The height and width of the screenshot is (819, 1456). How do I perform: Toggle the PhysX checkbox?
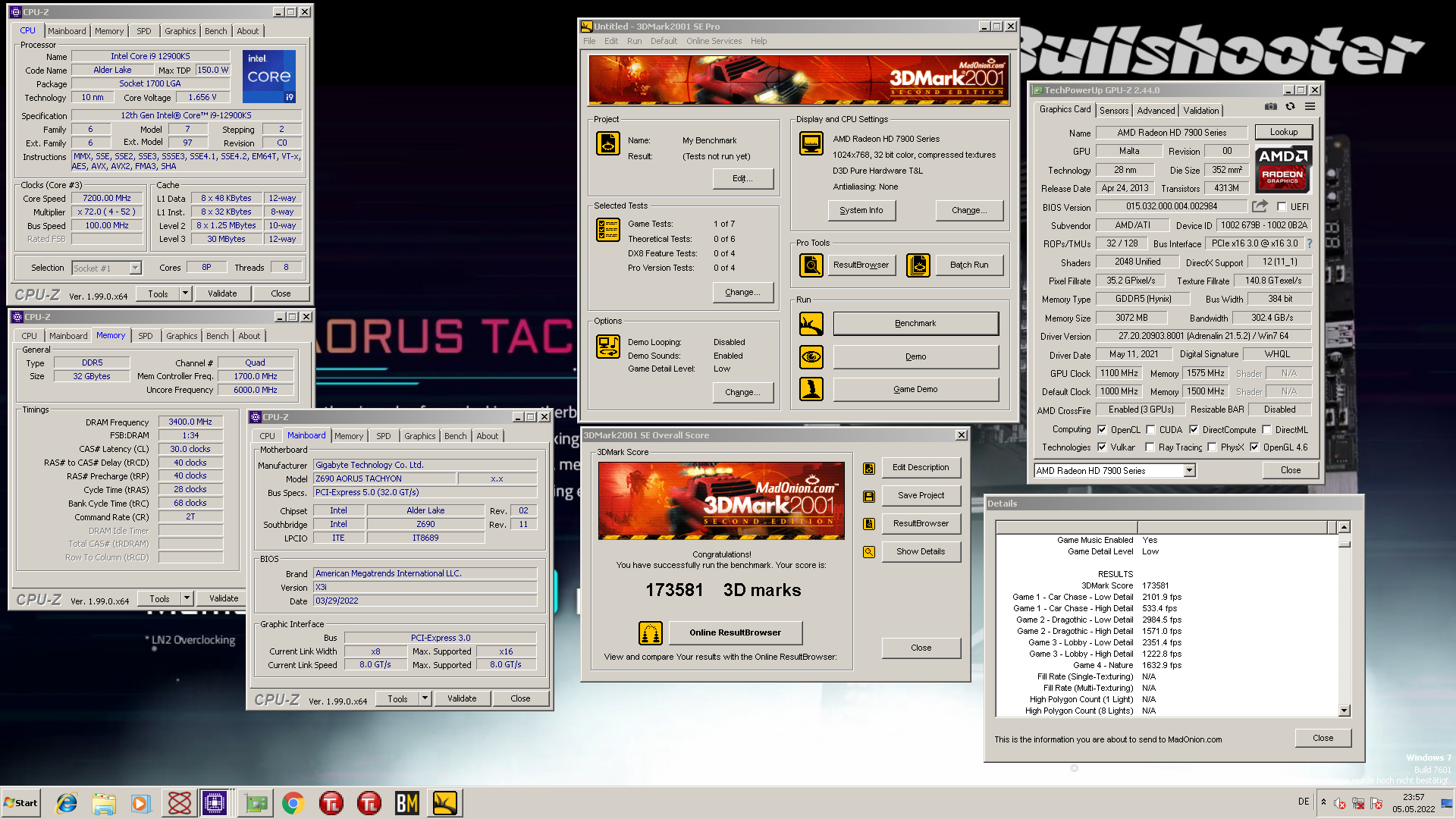[x=1212, y=447]
